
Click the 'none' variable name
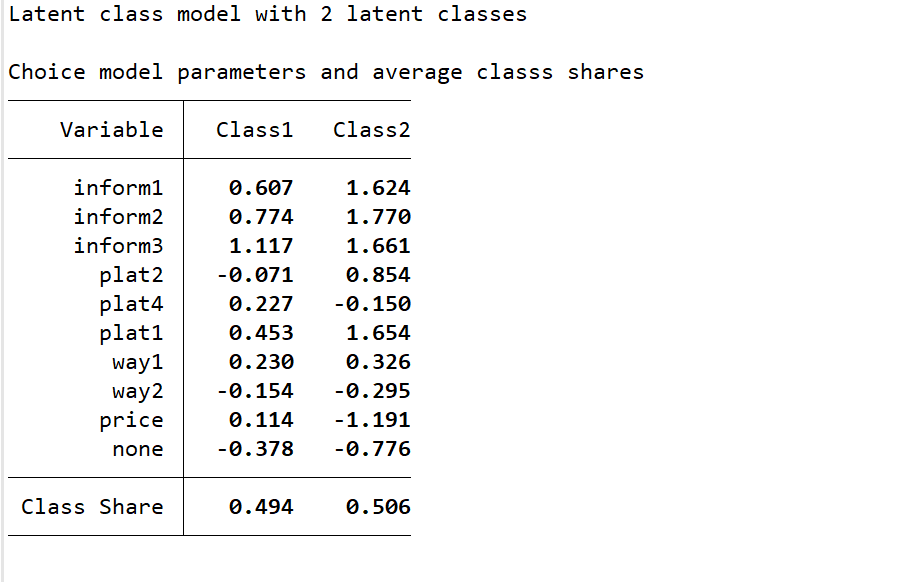click(x=137, y=449)
